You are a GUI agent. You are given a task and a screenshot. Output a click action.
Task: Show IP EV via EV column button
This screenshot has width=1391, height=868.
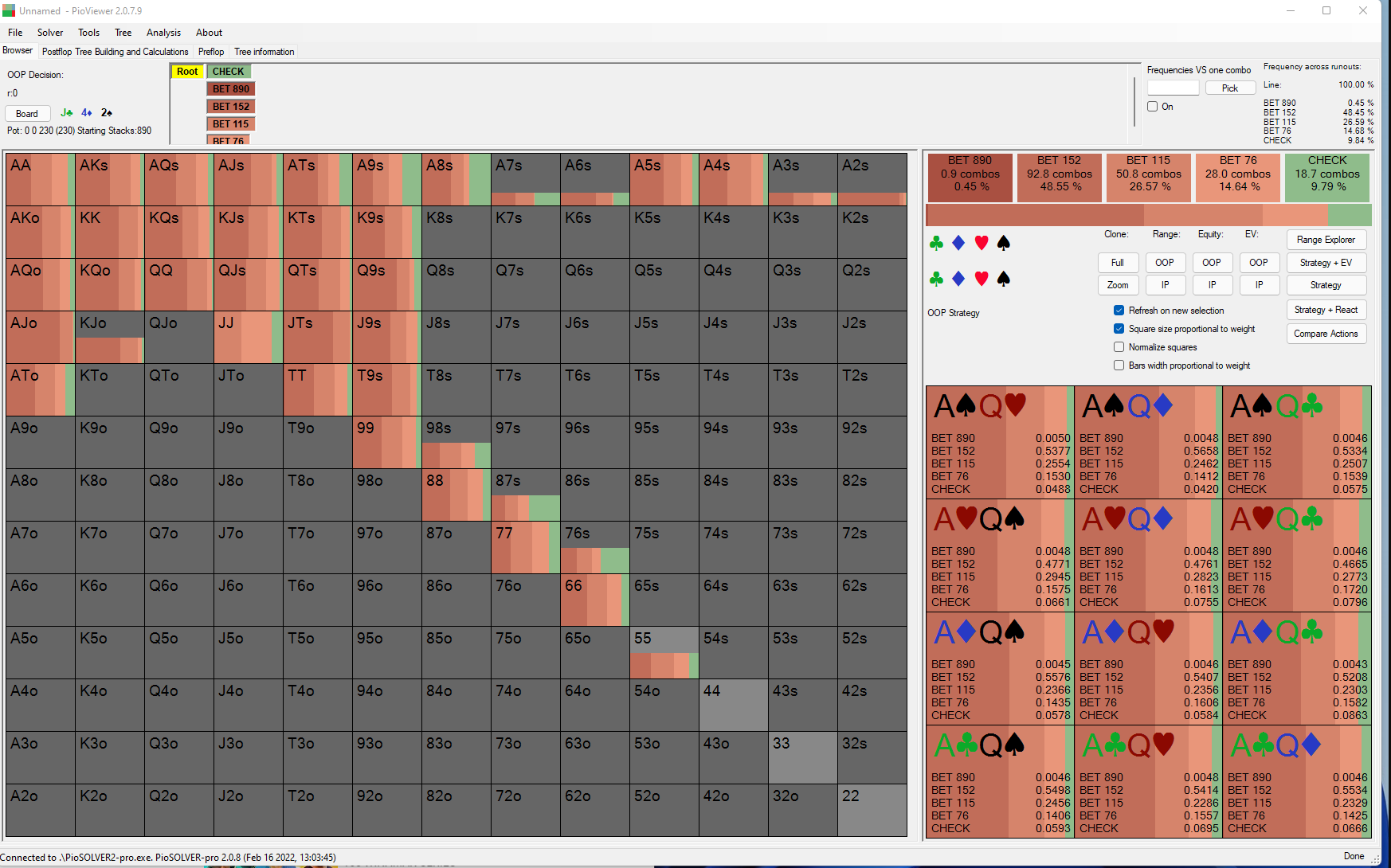tap(1259, 285)
